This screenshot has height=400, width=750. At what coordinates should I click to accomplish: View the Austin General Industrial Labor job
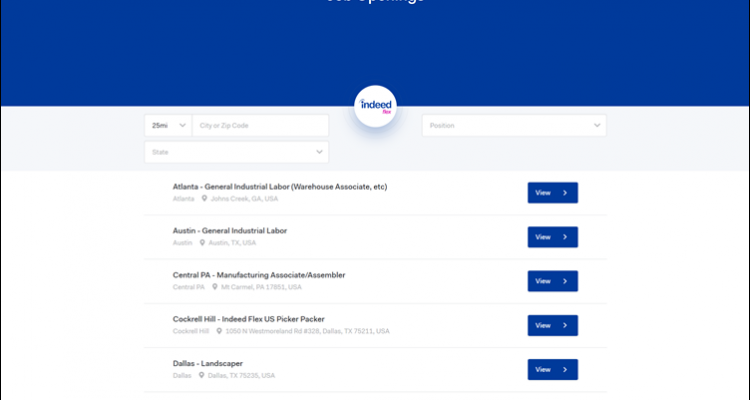[552, 237]
